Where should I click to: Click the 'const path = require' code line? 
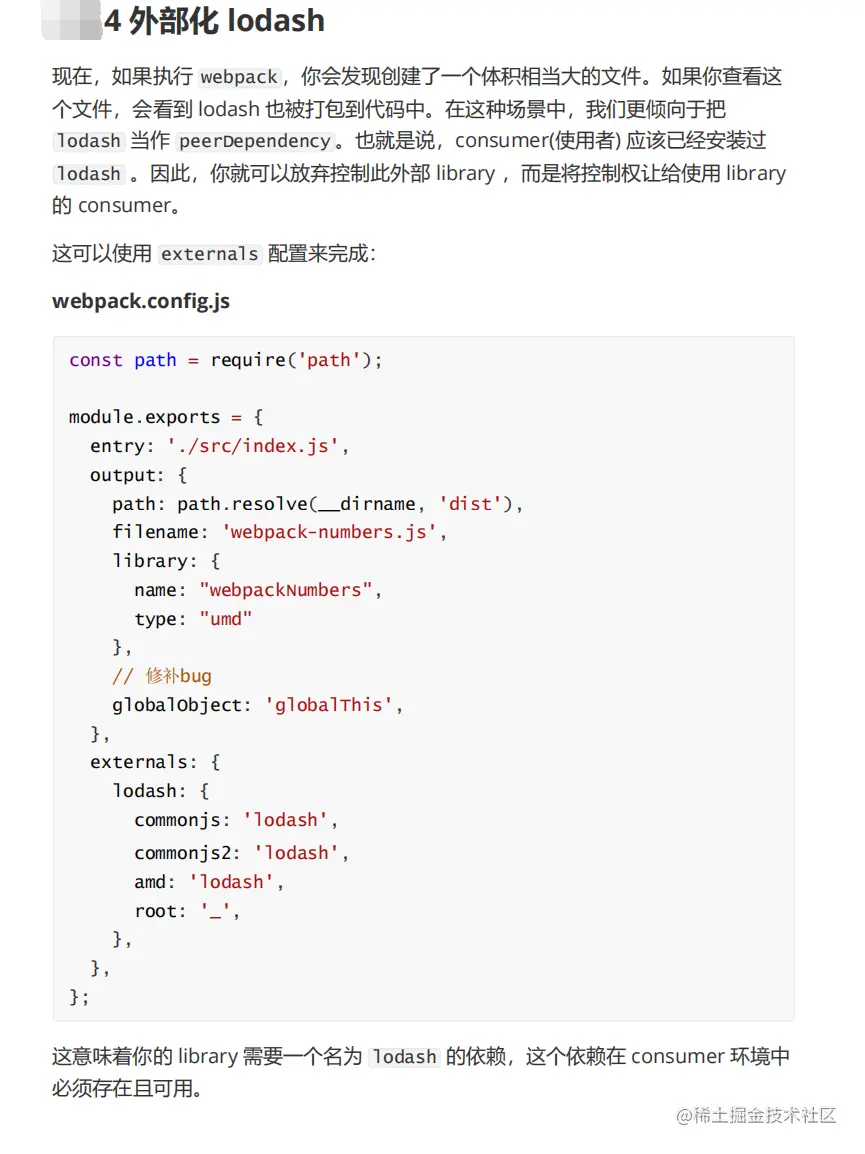(225, 360)
